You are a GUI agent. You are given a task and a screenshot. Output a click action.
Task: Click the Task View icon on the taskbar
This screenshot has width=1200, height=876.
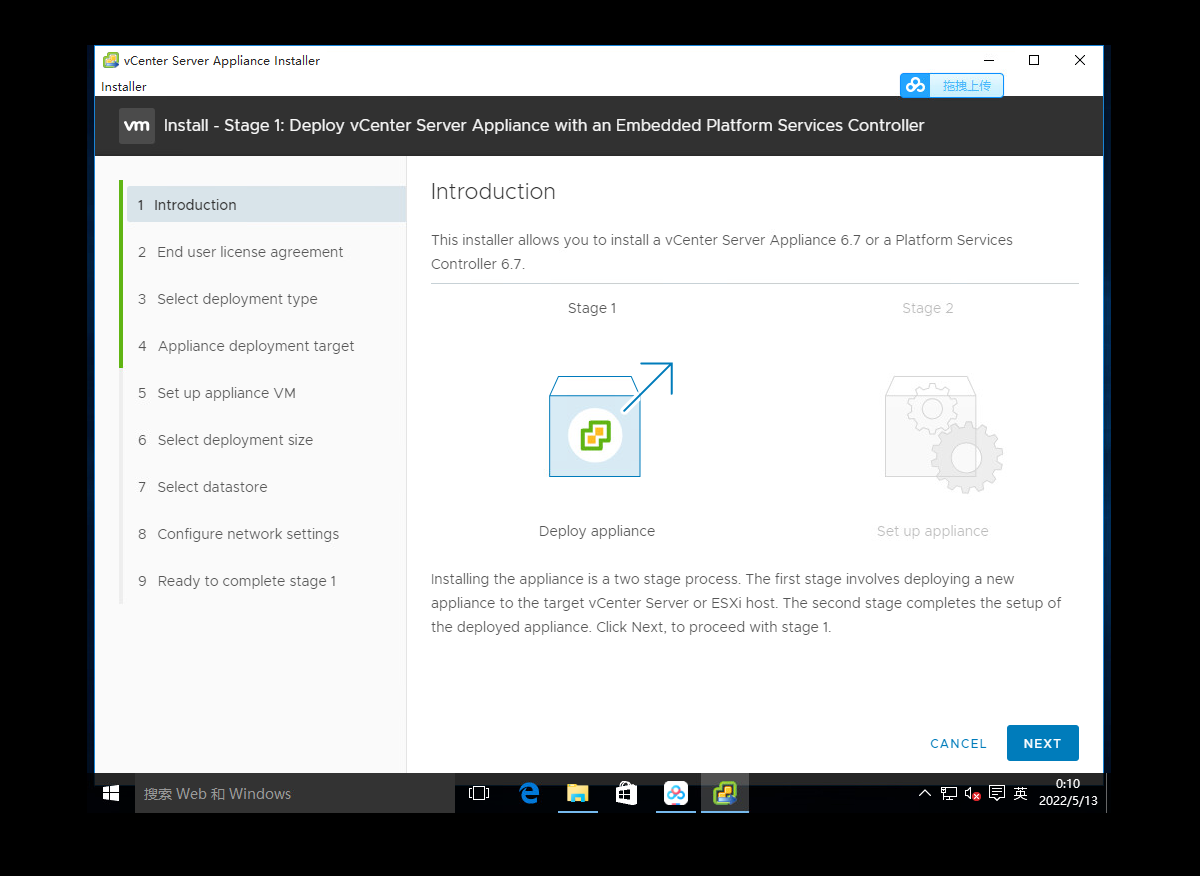[479, 793]
